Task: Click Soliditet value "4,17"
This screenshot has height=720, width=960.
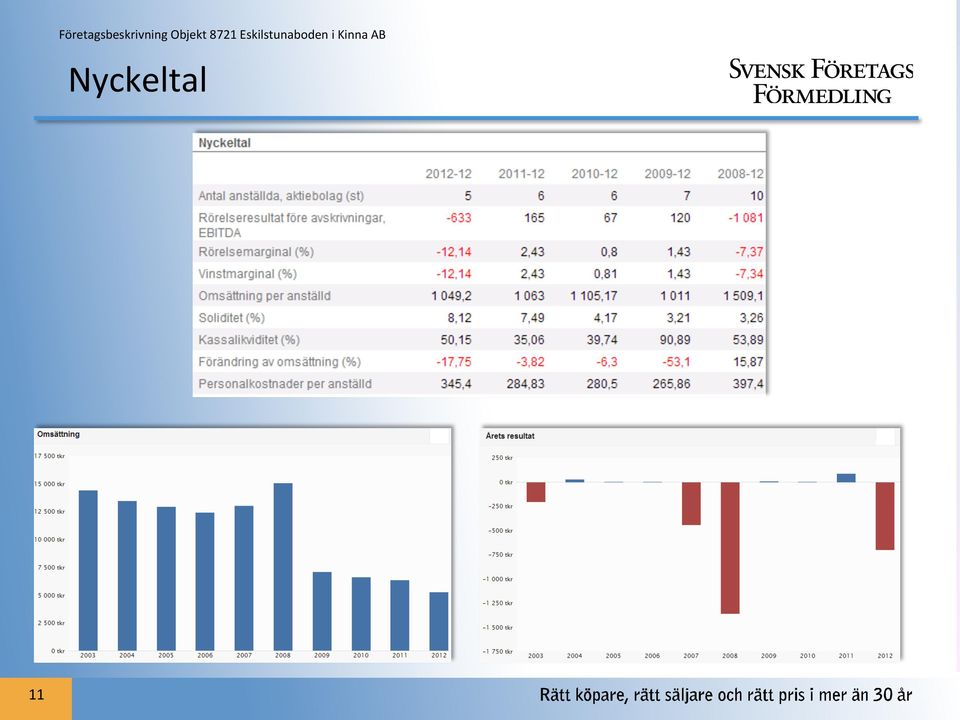Action: [606, 318]
